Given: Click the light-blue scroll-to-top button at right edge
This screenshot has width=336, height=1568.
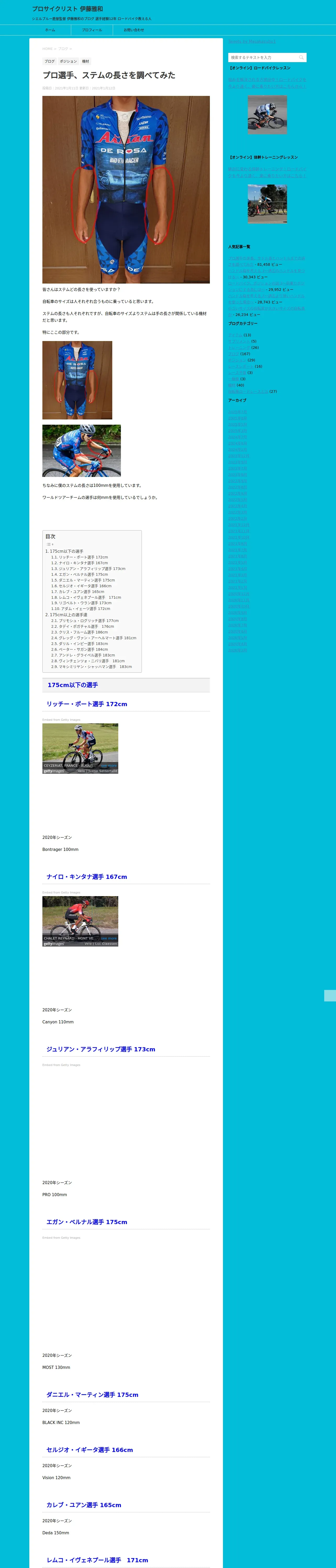Looking at the screenshot, I should pyautogui.click(x=330, y=996).
